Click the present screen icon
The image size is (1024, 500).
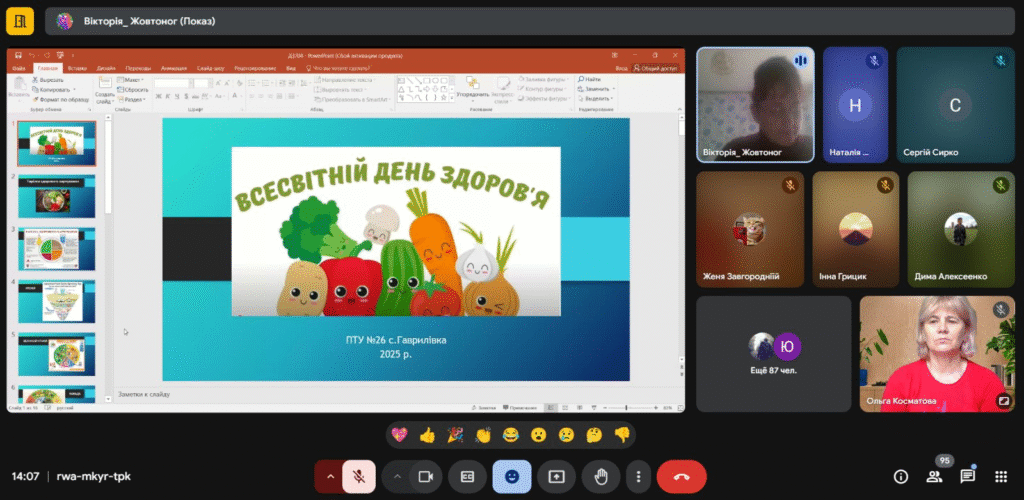click(556, 477)
